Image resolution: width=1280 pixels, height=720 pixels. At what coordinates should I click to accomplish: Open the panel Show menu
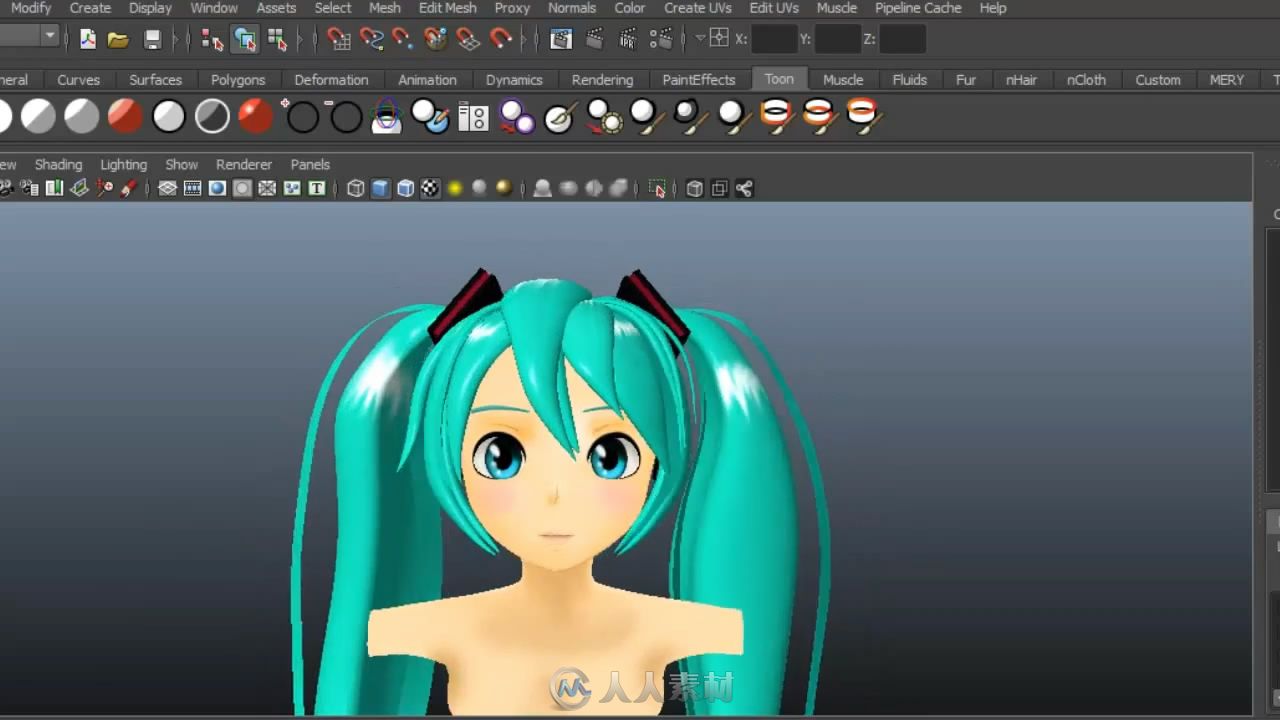pos(181,165)
